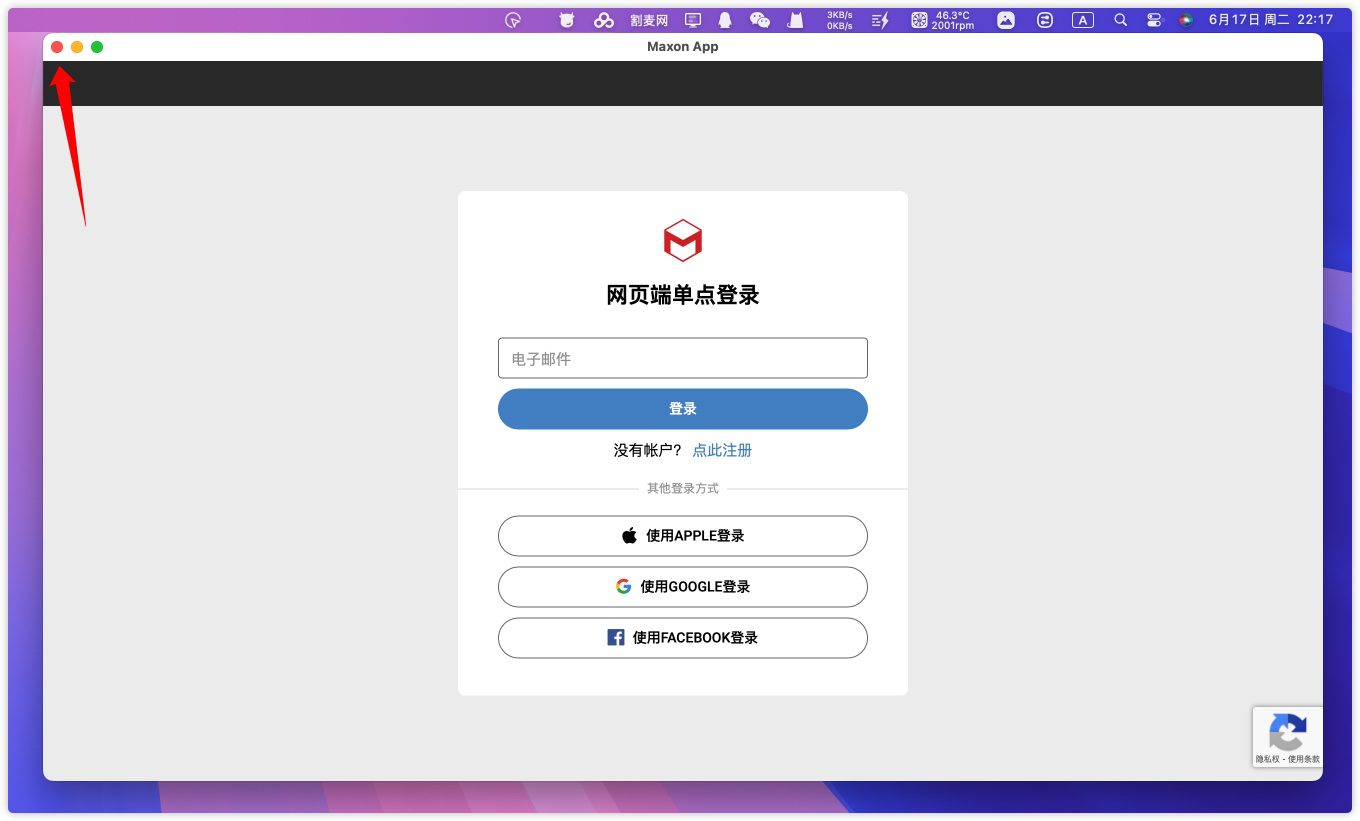Open the WeChat icon in menu bar

(760, 20)
